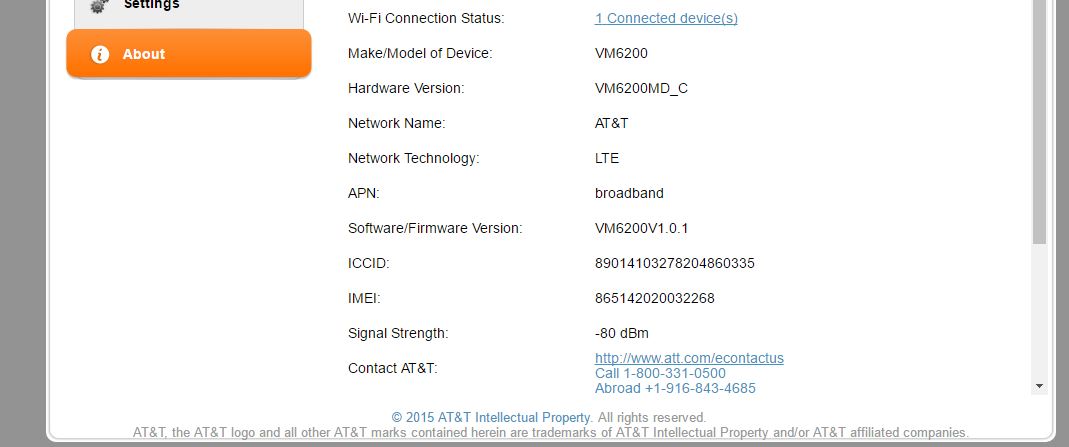Click the Abroad +1-916-843-4685 link
Viewport: 1069px width, 447px height.
pos(675,388)
